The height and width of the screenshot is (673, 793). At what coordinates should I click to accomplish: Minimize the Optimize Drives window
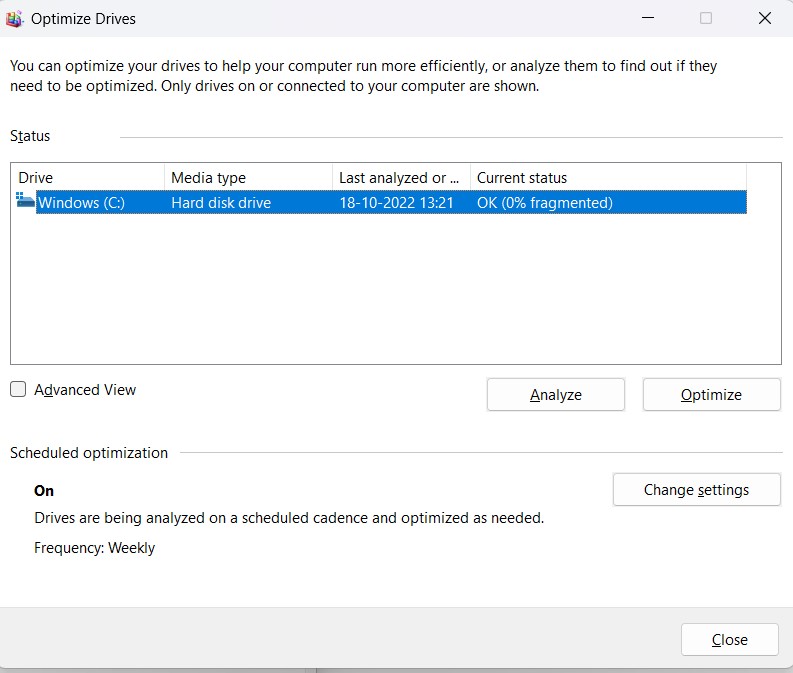pos(648,18)
